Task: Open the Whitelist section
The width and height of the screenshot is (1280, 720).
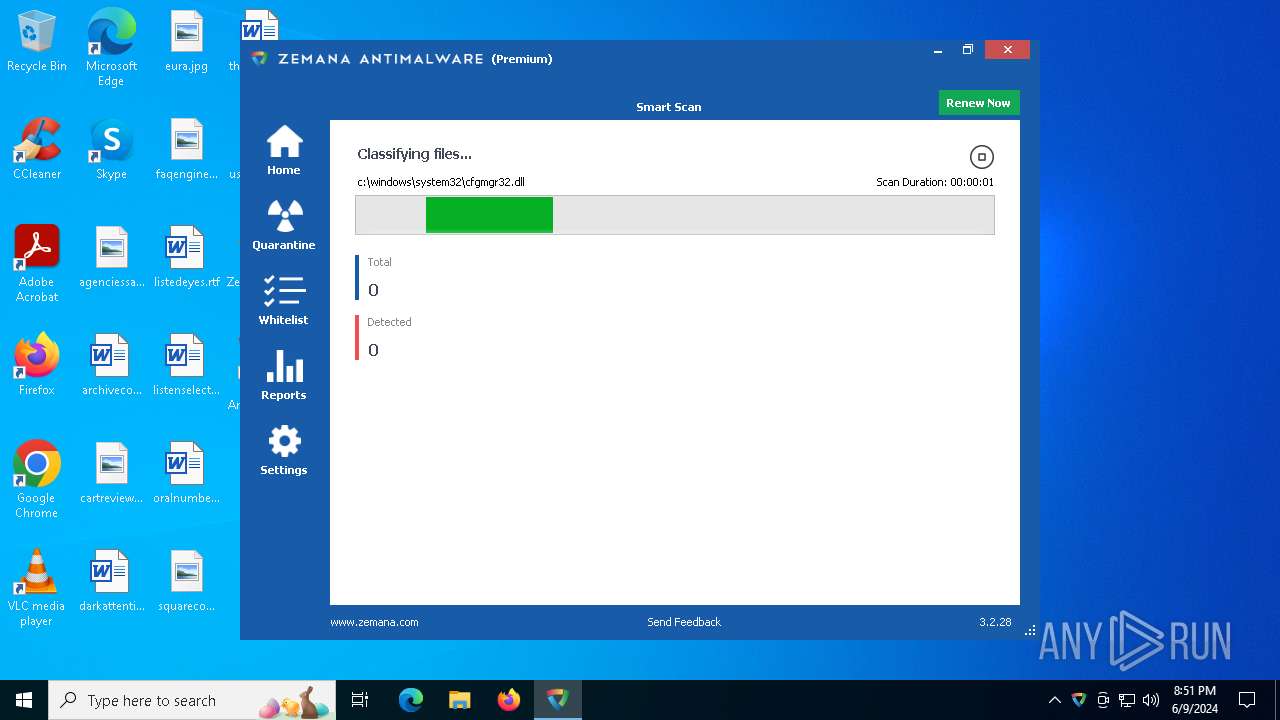Action: (x=284, y=301)
